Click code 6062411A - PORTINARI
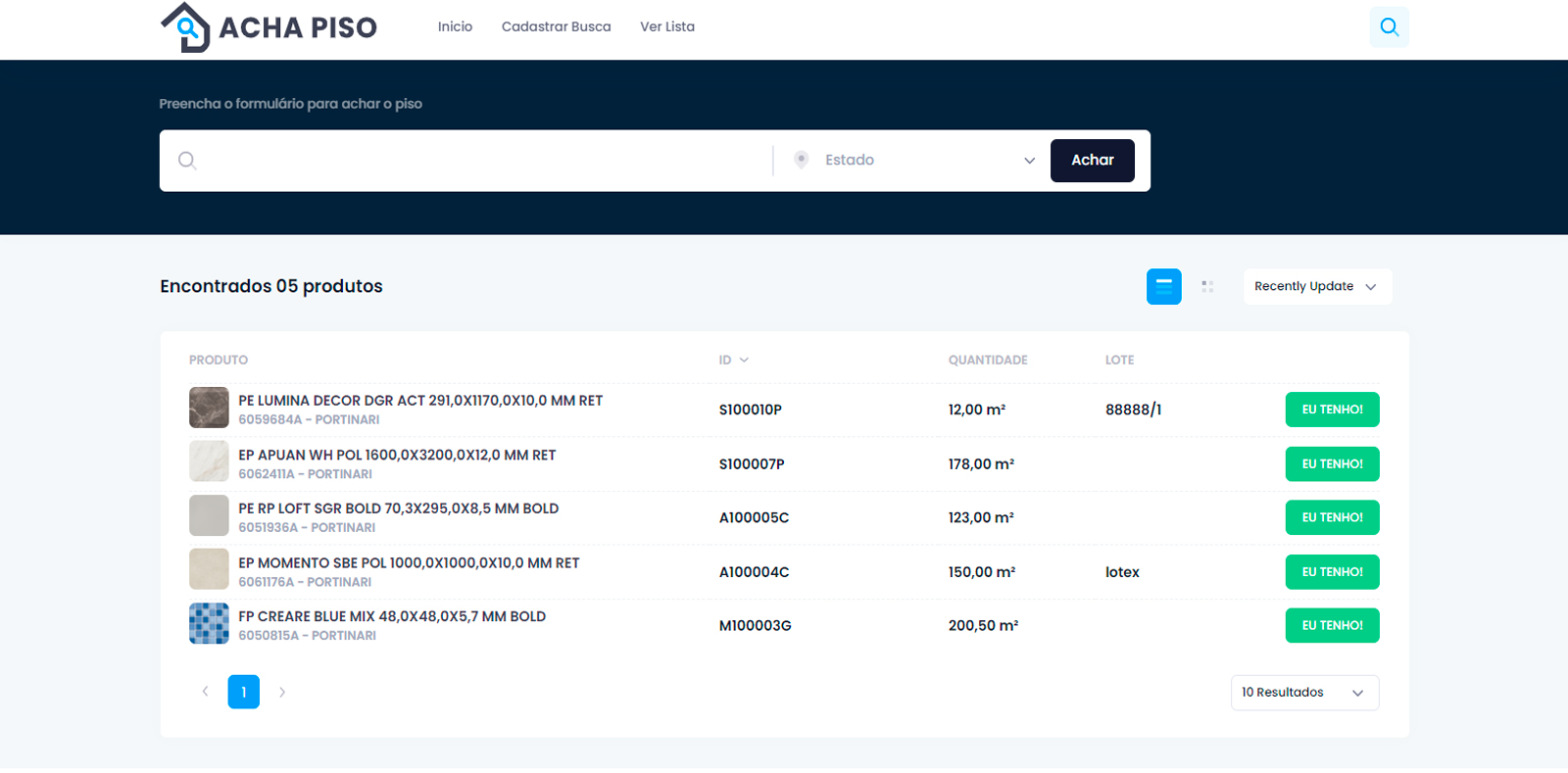Screen dimensions: 1568x773 click(305, 473)
